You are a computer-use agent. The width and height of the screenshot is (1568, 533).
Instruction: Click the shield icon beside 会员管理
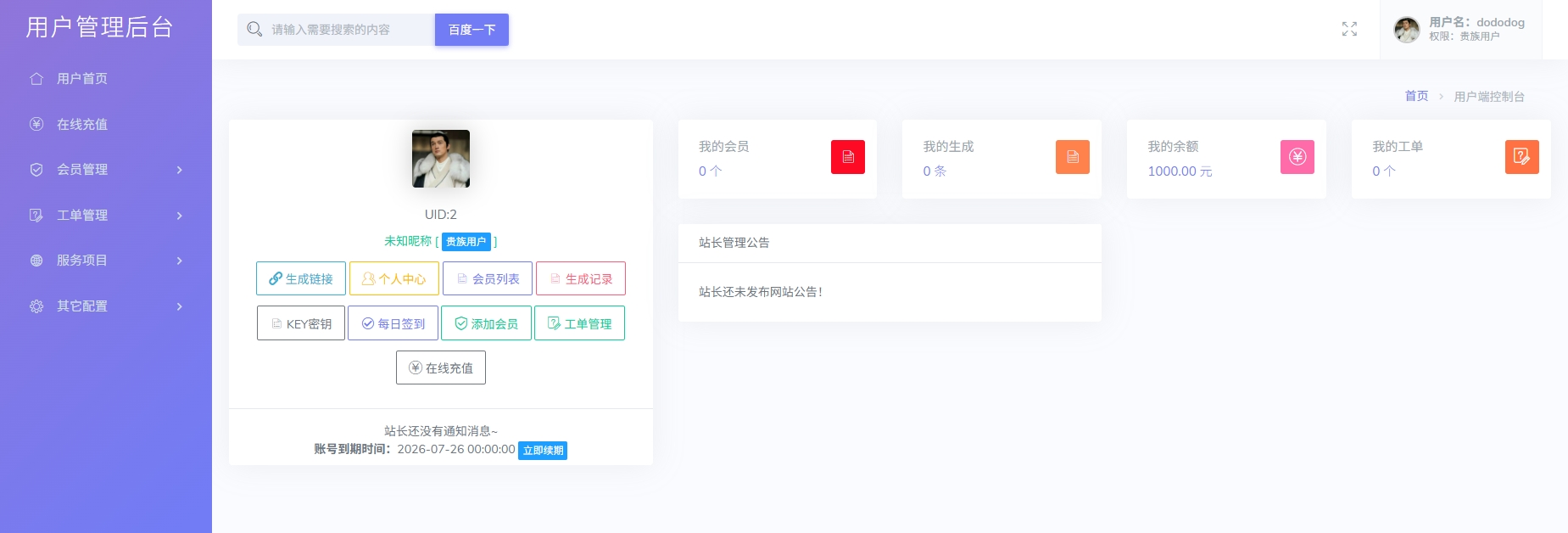click(x=36, y=170)
